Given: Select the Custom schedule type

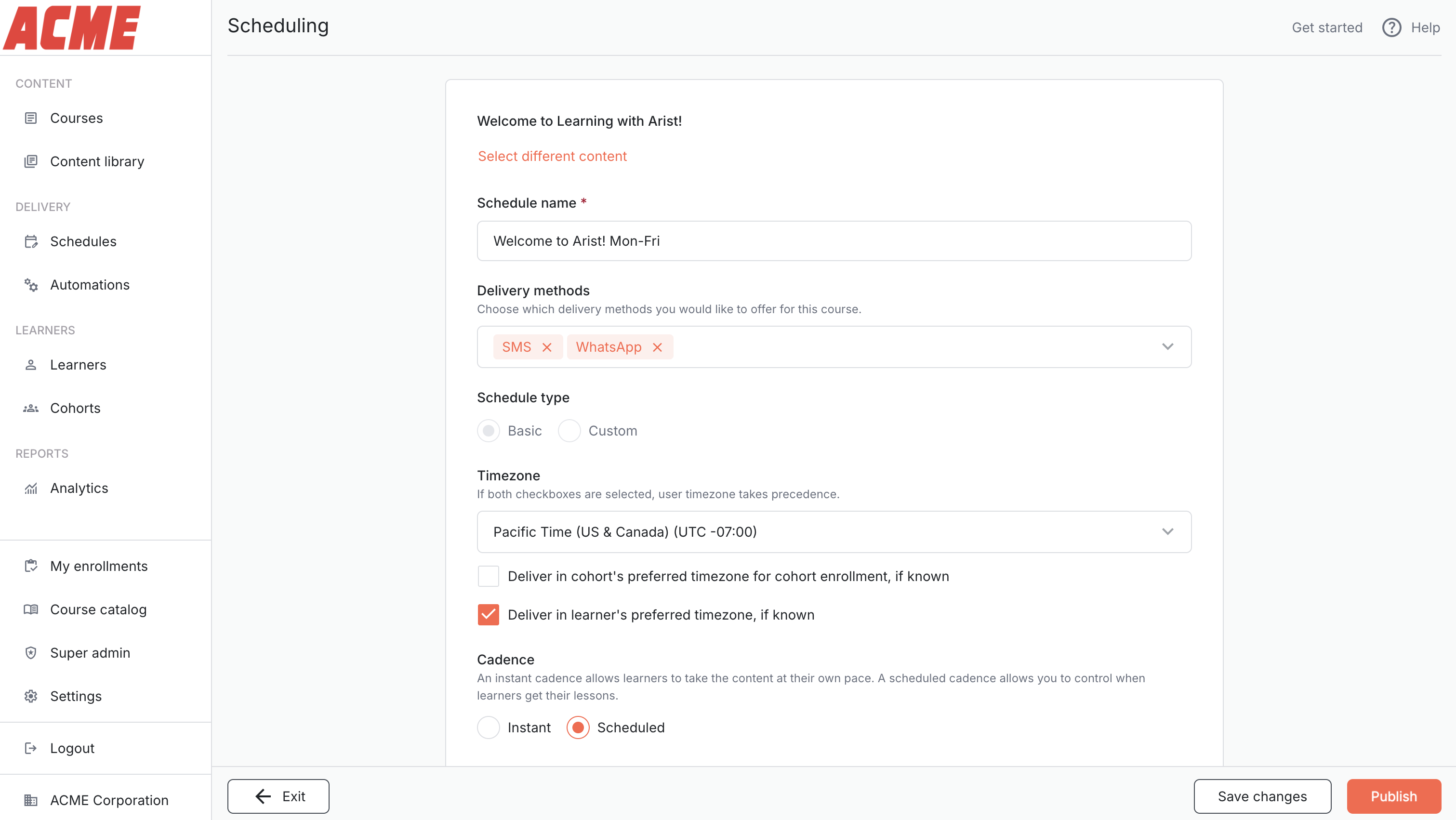Looking at the screenshot, I should pos(569,431).
